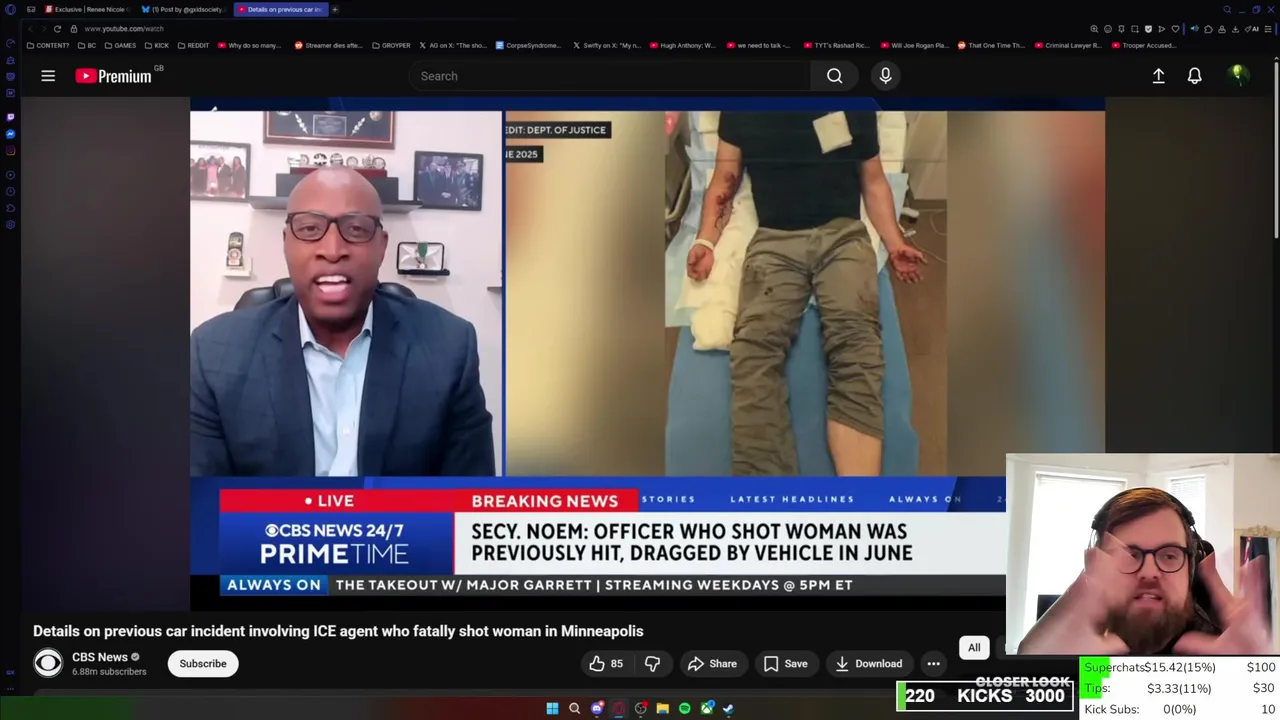
Task: Go back in browser history
Action: [x=31, y=29]
